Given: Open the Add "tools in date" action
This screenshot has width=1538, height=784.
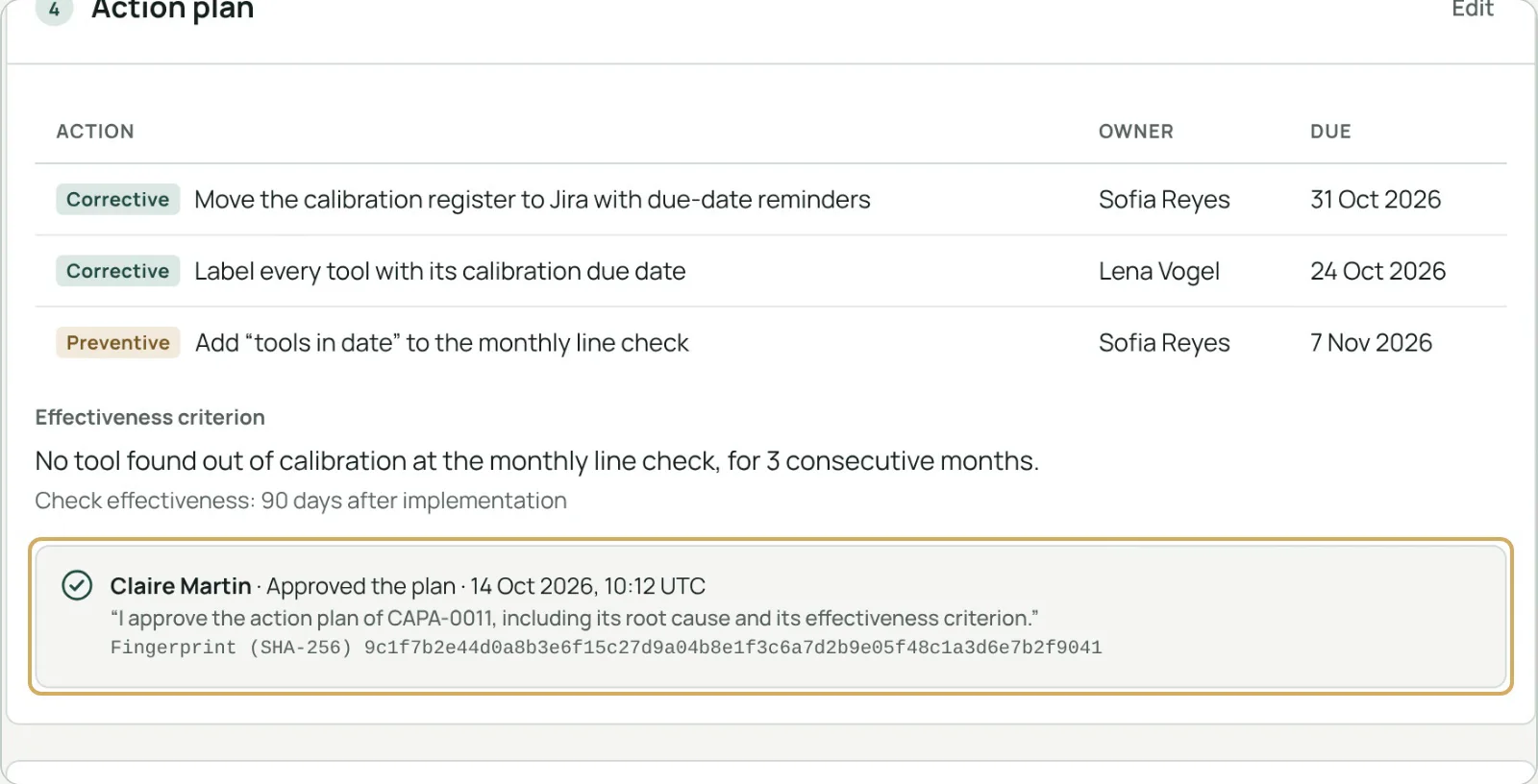Looking at the screenshot, I should coord(442,343).
